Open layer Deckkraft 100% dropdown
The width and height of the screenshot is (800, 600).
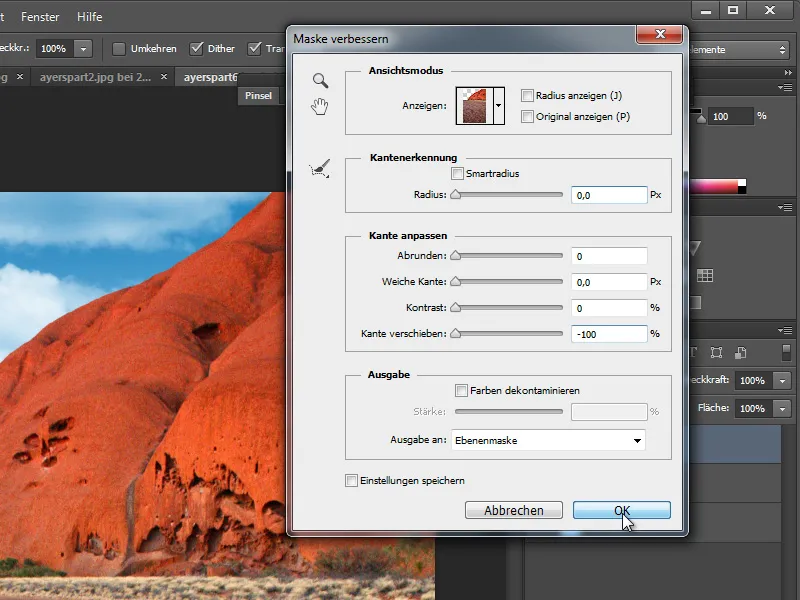(782, 381)
